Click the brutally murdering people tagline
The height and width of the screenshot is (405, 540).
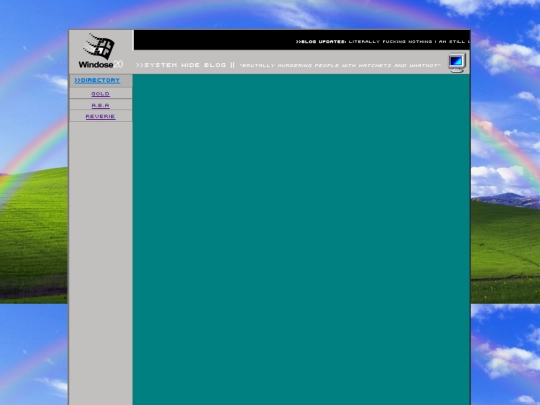click(340, 65)
